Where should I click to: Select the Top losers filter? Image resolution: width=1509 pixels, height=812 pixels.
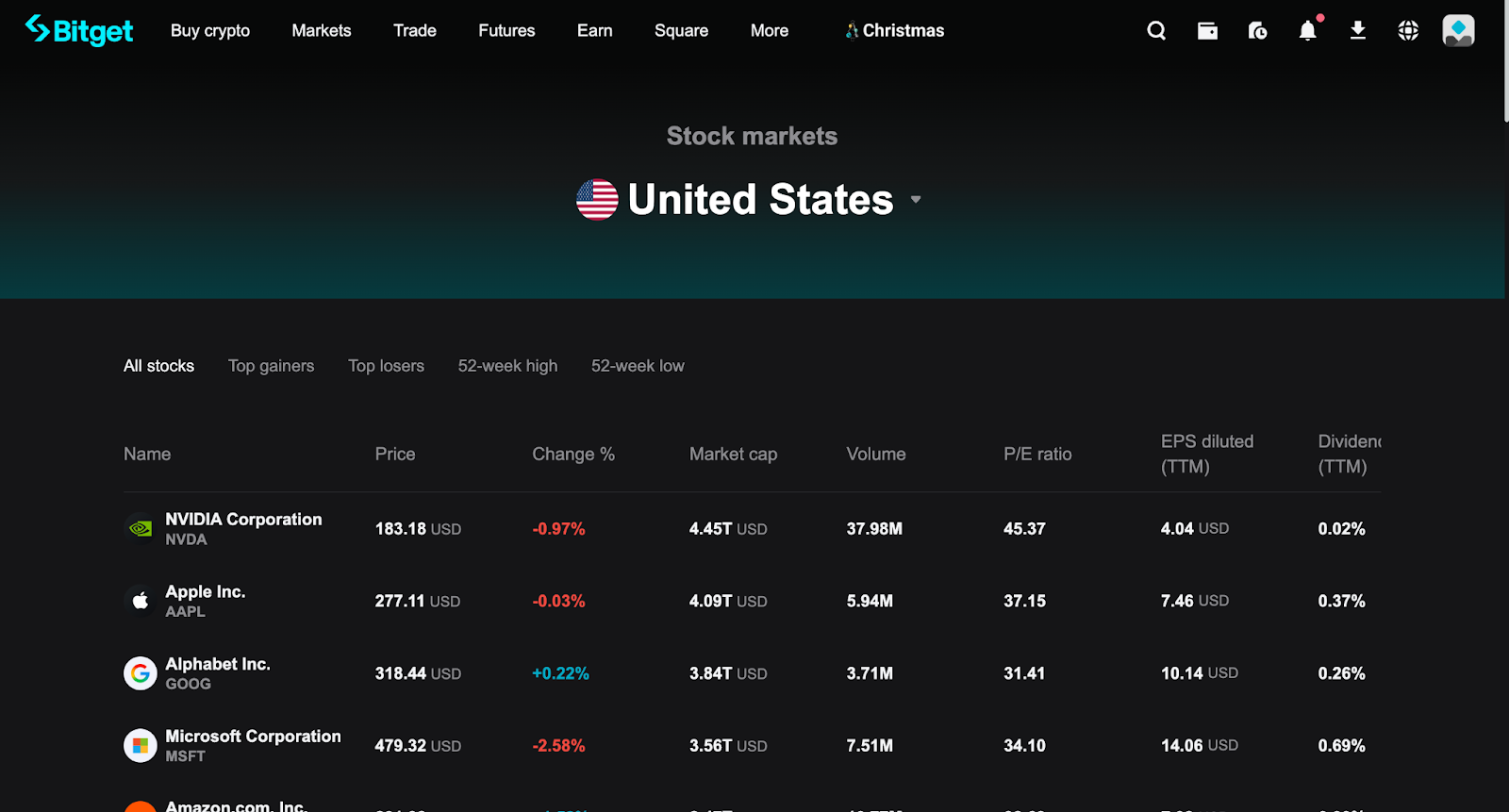(x=386, y=366)
